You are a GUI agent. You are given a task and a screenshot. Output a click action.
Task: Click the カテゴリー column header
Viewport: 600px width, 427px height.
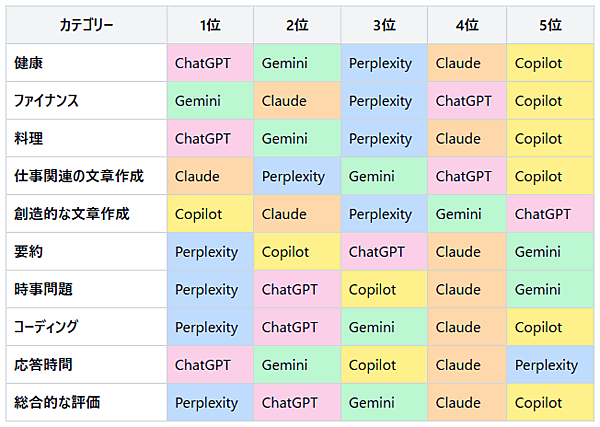[x=85, y=25]
